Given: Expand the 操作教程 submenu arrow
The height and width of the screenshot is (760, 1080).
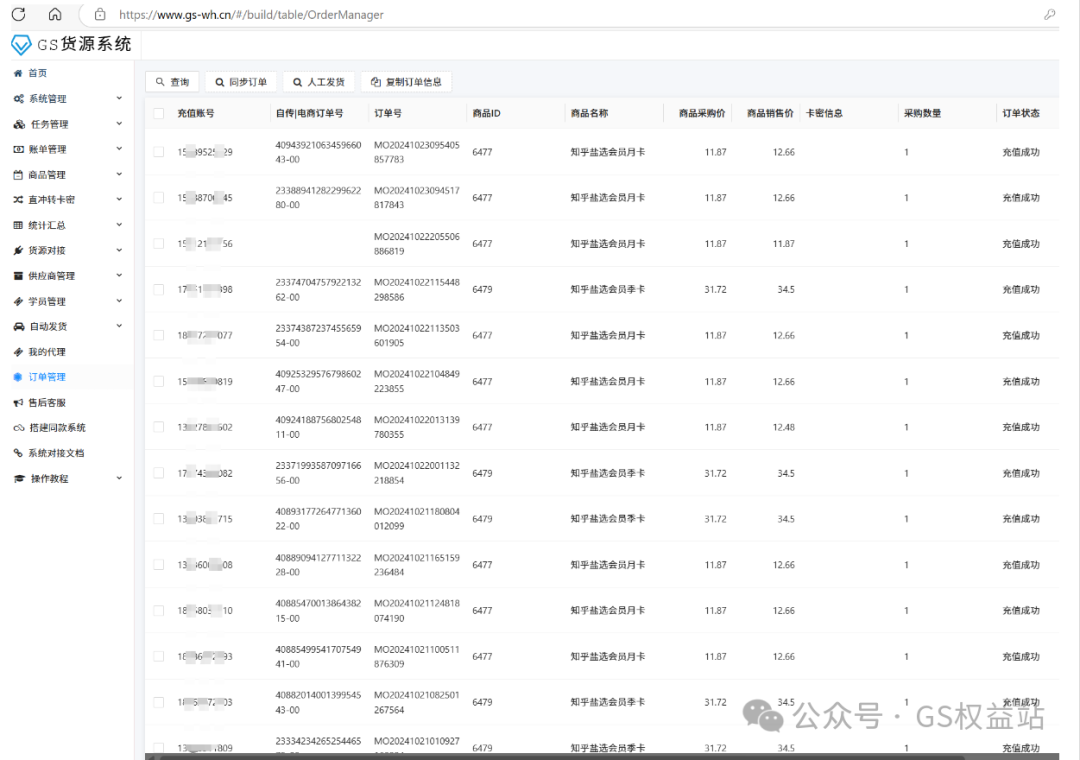Looking at the screenshot, I should [119, 478].
